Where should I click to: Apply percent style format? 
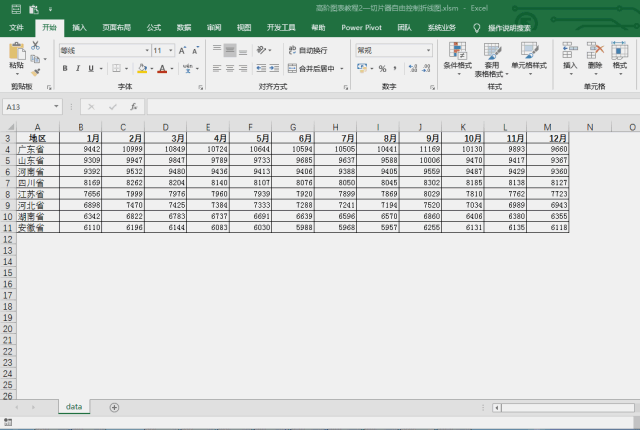point(382,68)
